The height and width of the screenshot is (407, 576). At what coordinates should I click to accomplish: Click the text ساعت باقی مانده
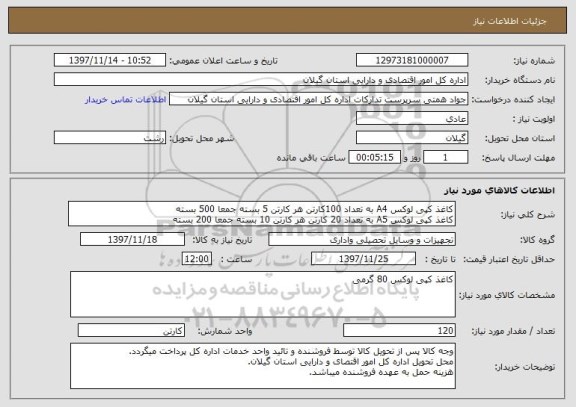point(311,158)
